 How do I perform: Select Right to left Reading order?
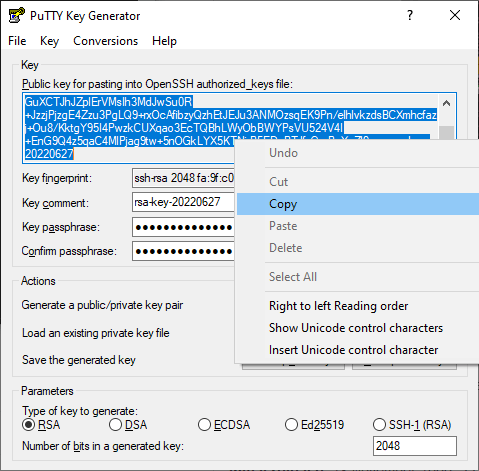click(x=358, y=306)
